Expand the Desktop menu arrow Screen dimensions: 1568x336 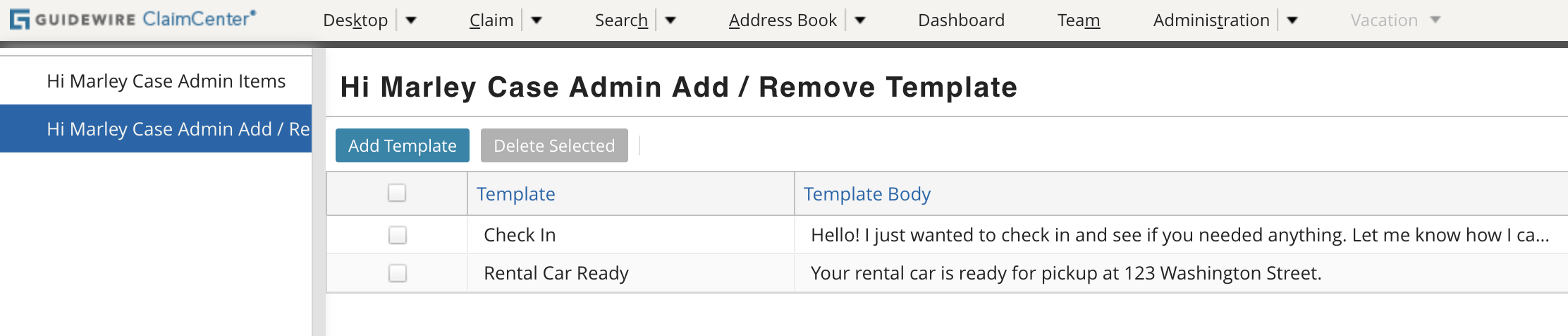point(411,20)
